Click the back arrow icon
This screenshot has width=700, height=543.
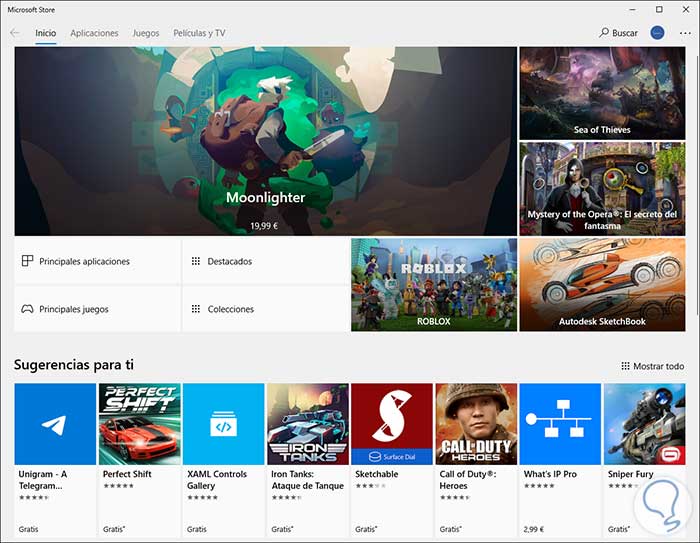15,33
